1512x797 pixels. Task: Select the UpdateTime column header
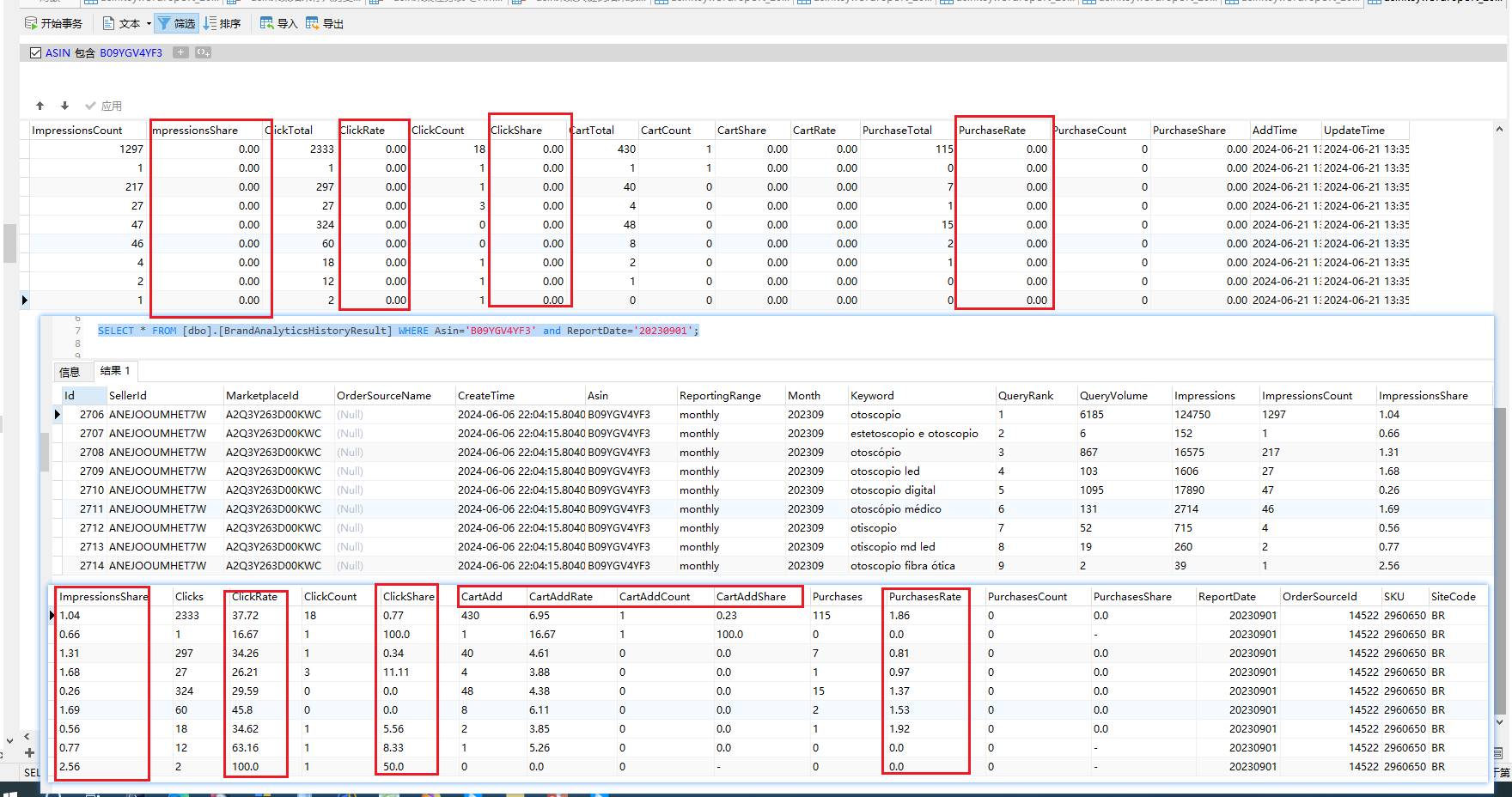click(x=1364, y=130)
